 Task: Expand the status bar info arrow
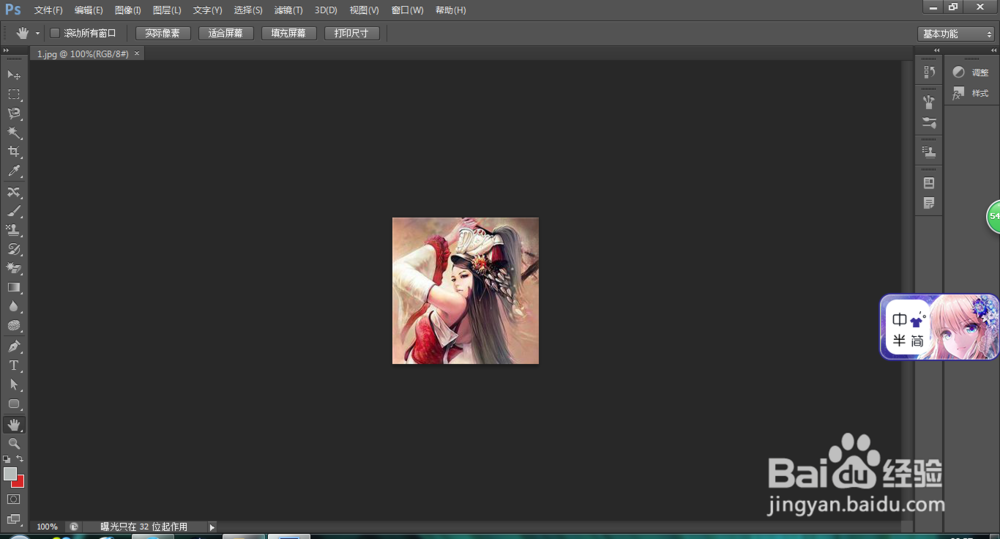click(x=212, y=527)
